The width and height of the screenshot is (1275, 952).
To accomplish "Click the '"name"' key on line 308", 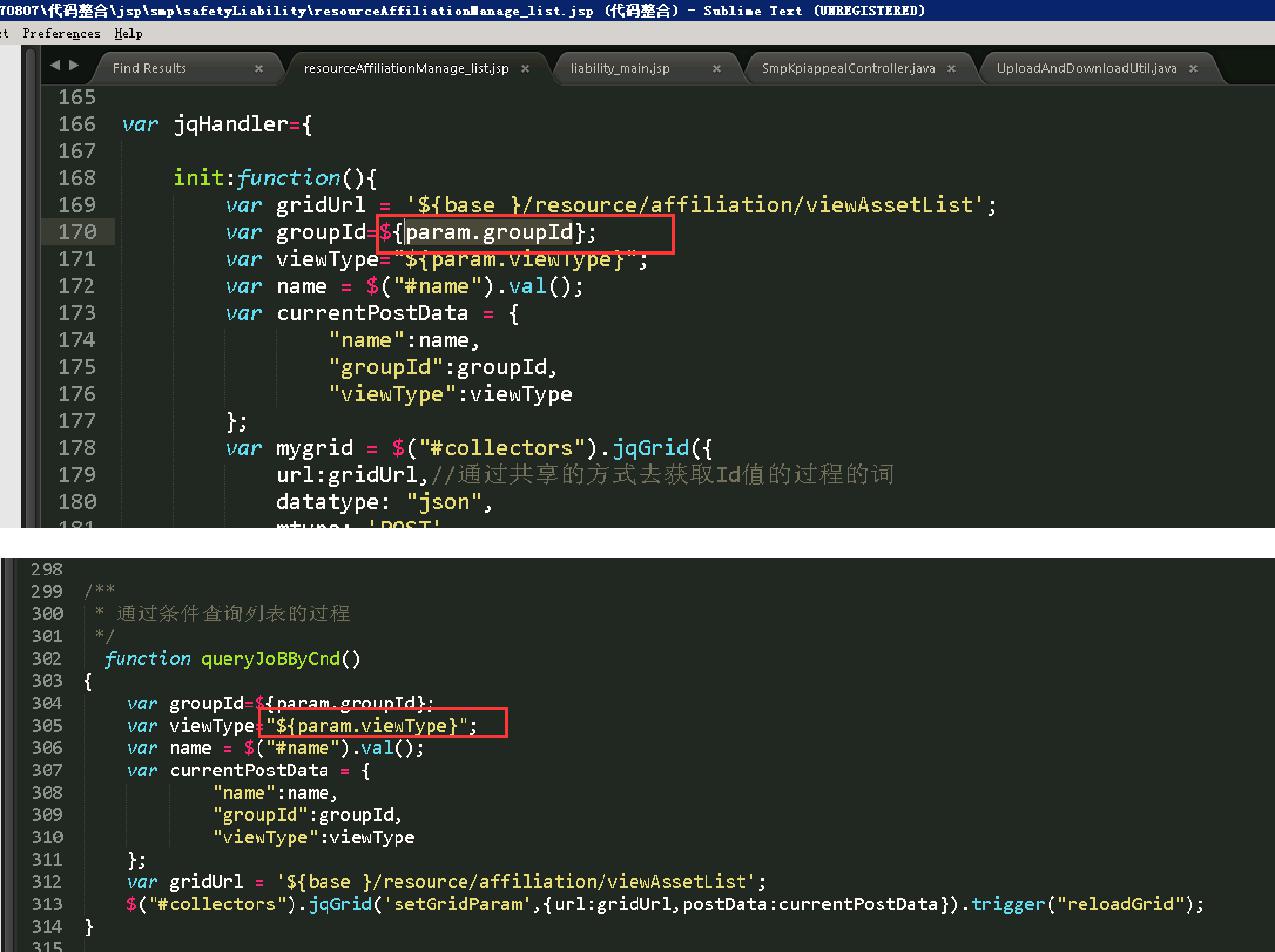I will point(244,793).
